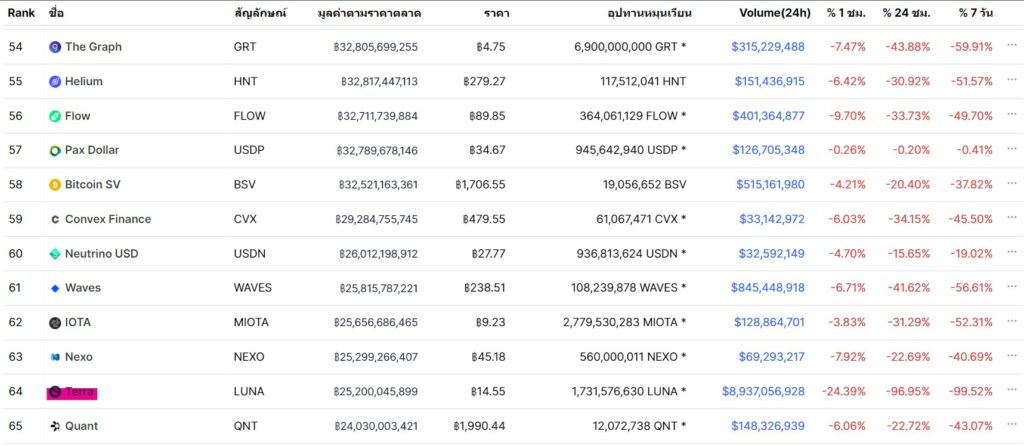Sort by มูลค่าตามราคาตลาด column header
This screenshot has height=446, width=1024.
368,13
